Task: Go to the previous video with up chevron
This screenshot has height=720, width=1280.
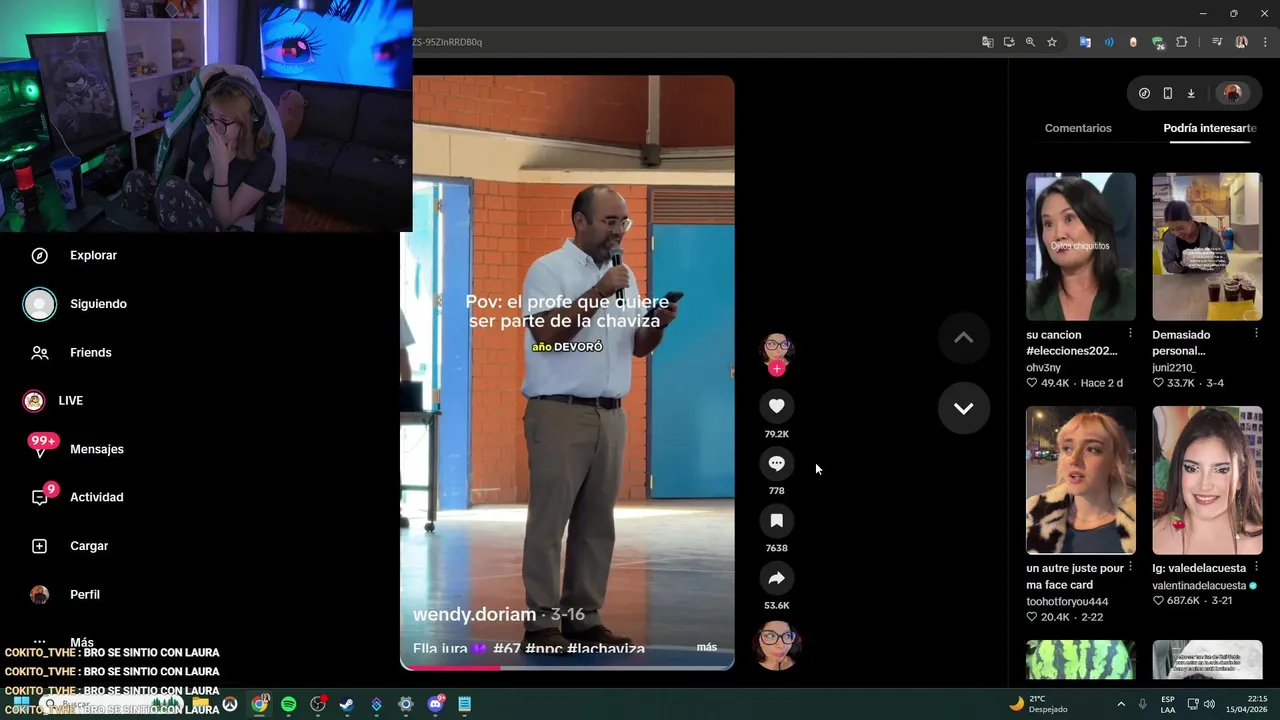Action: point(963,338)
